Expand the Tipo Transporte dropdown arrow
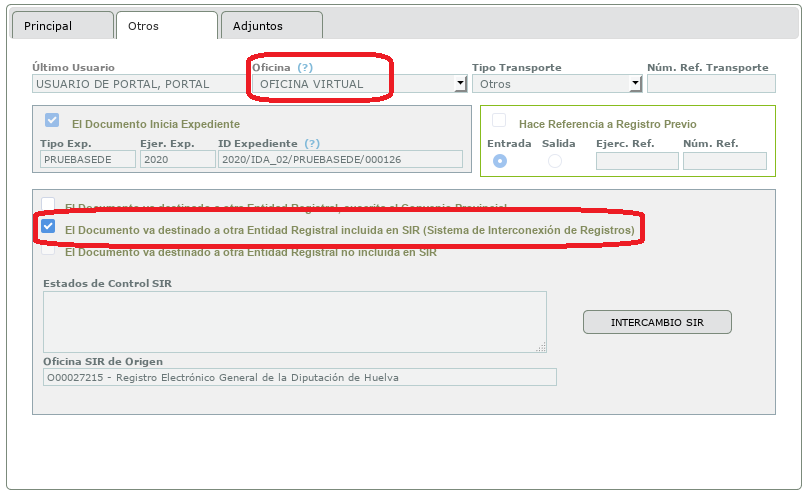The height and width of the screenshot is (491, 811). [635, 84]
